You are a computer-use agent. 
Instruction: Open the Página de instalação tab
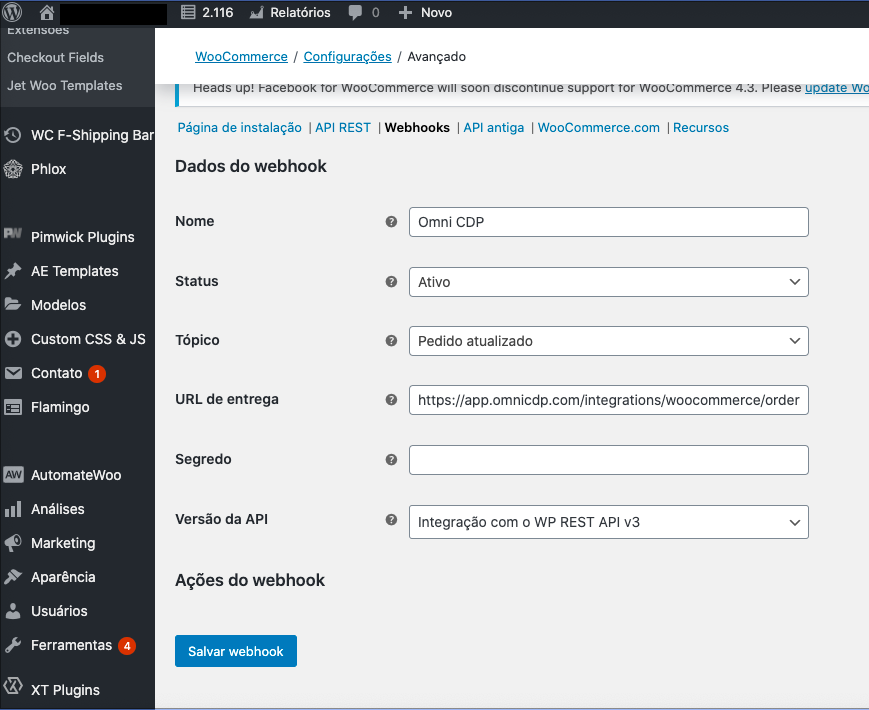[x=239, y=128]
